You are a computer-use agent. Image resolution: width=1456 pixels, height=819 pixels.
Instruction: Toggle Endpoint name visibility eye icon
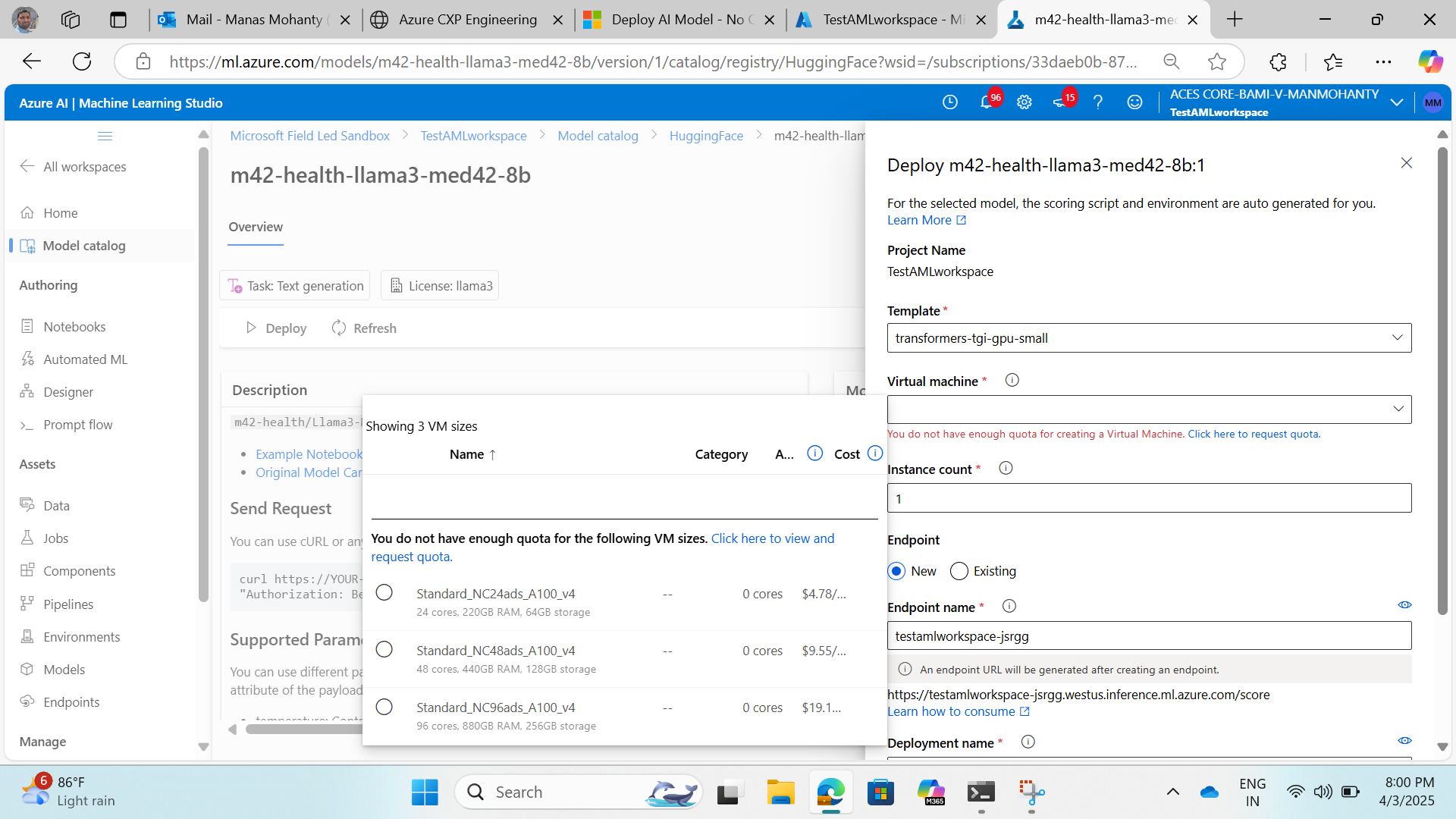pos(1404,605)
